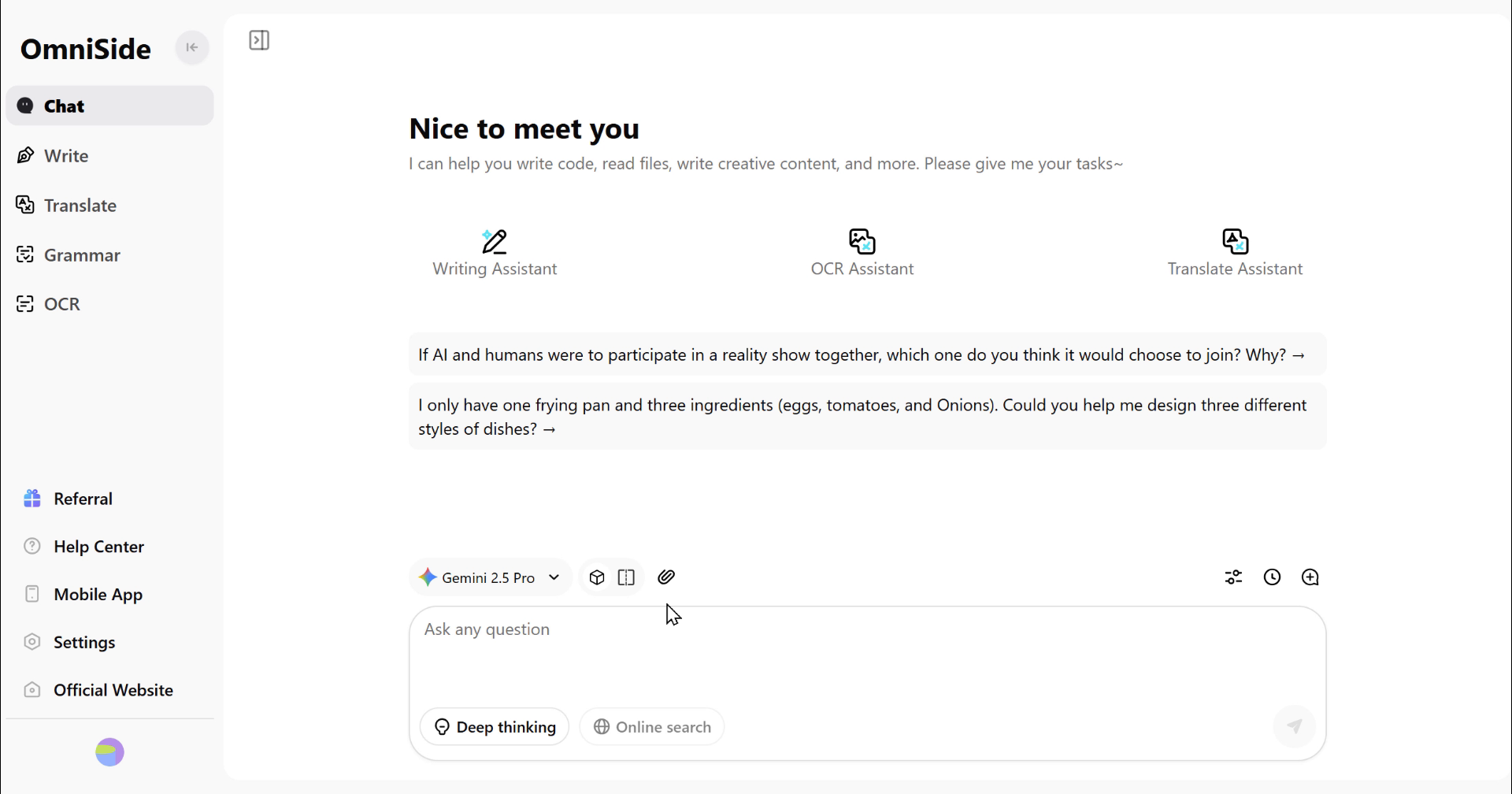
Task: Open the OCR Assistant shortcut
Action: 862,253
